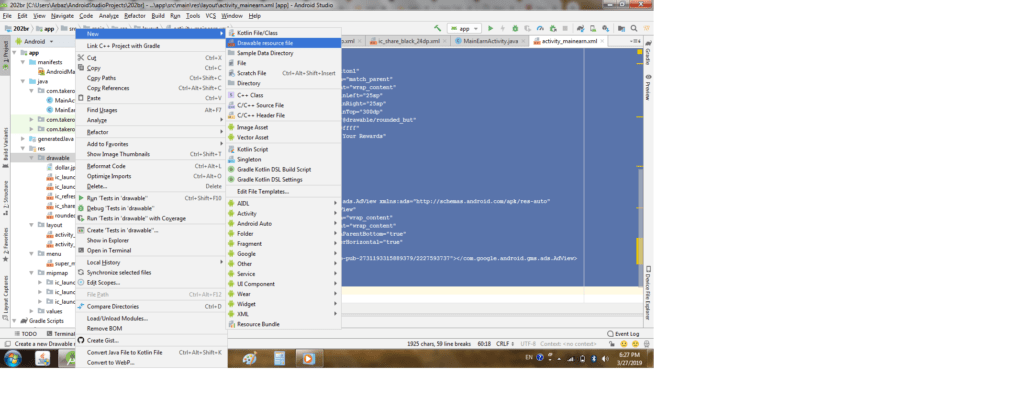Expand the values folder node
The height and width of the screenshot is (411, 1024).
coord(31,312)
